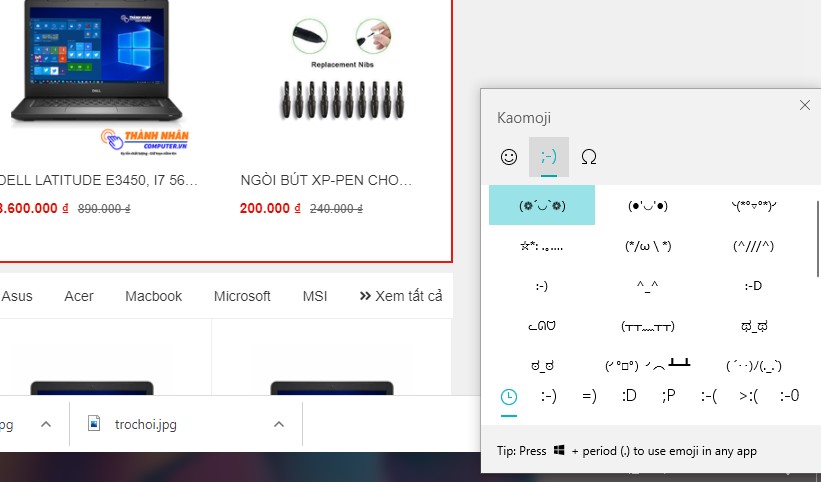Insert the table flip kaomoji
This screenshot has height=482, width=821.
coord(648,365)
